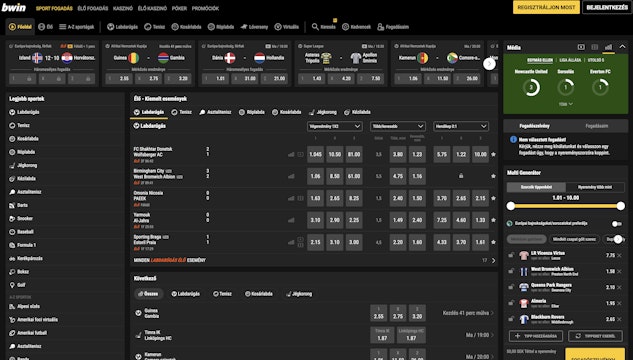Open the statistics bars icon in Média panel
Image resolution: width=633 pixels, height=360 pixels.
608,47
